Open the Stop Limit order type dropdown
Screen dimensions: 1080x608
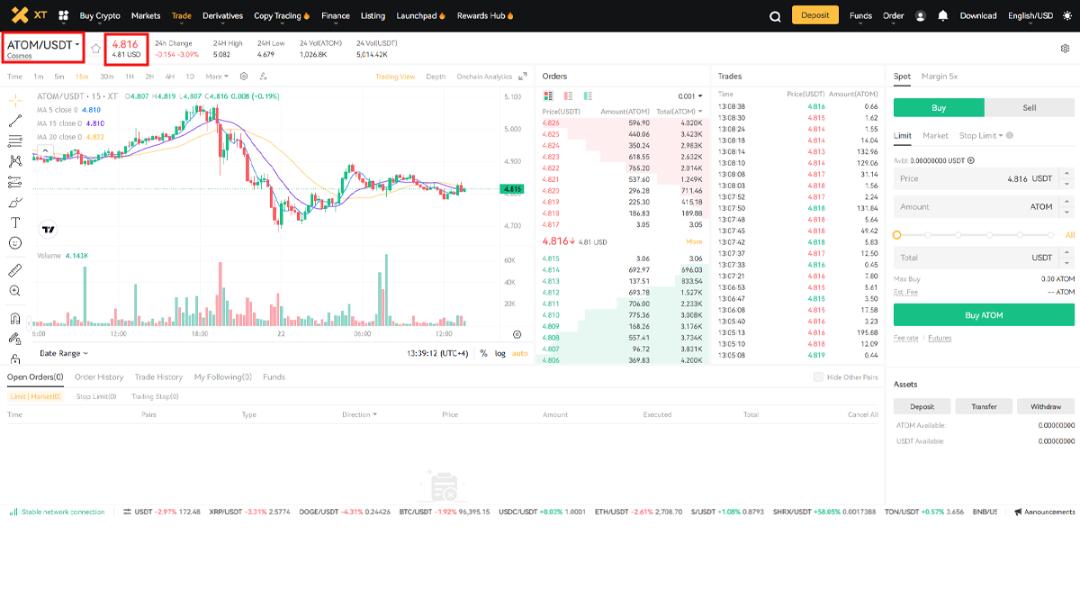click(x=981, y=136)
